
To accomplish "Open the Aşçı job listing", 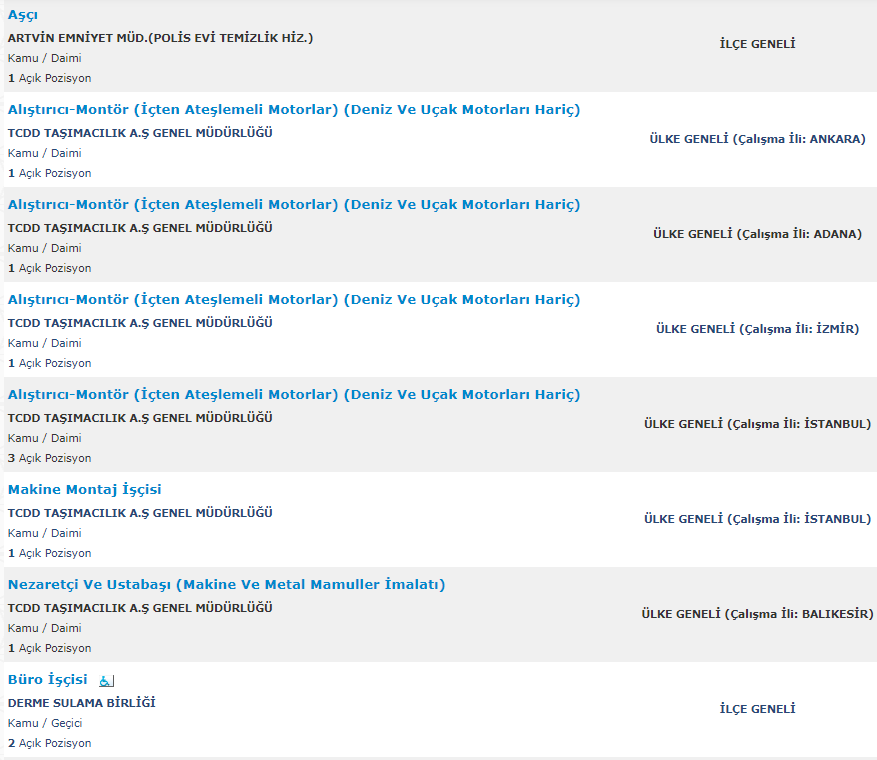I will (x=23, y=15).
